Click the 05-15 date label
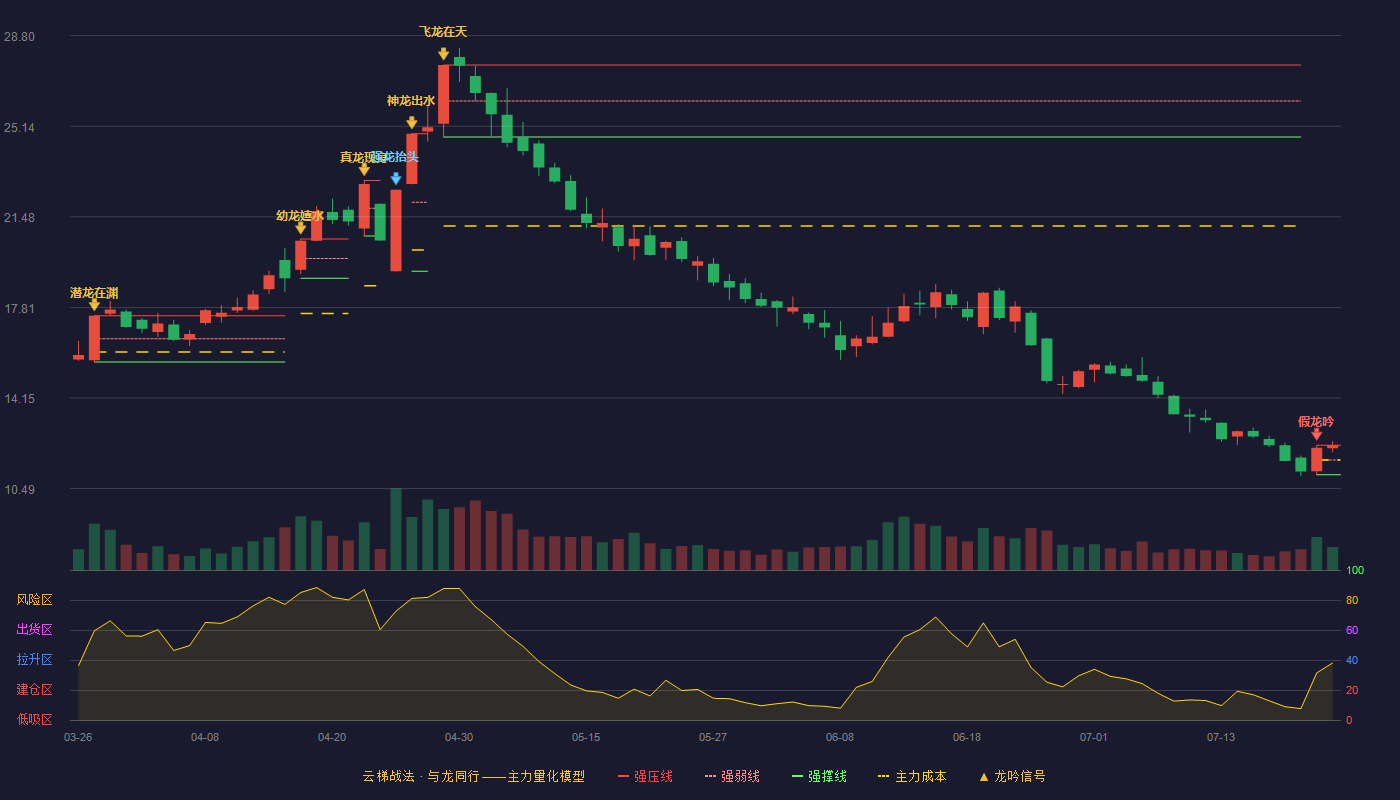Viewport: 1400px width, 800px height. tap(586, 737)
